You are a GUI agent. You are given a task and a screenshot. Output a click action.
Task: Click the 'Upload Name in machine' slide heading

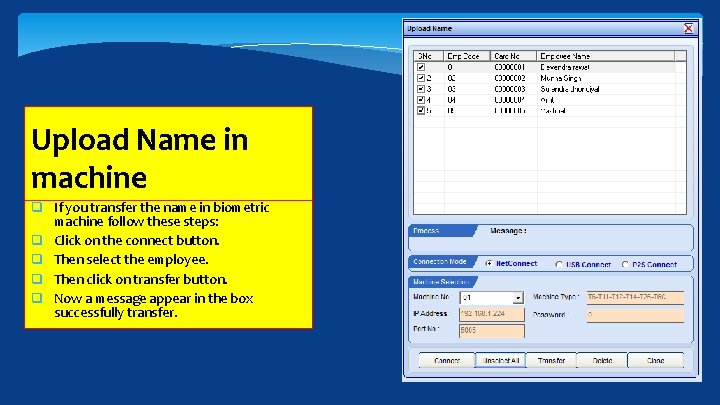point(140,158)
